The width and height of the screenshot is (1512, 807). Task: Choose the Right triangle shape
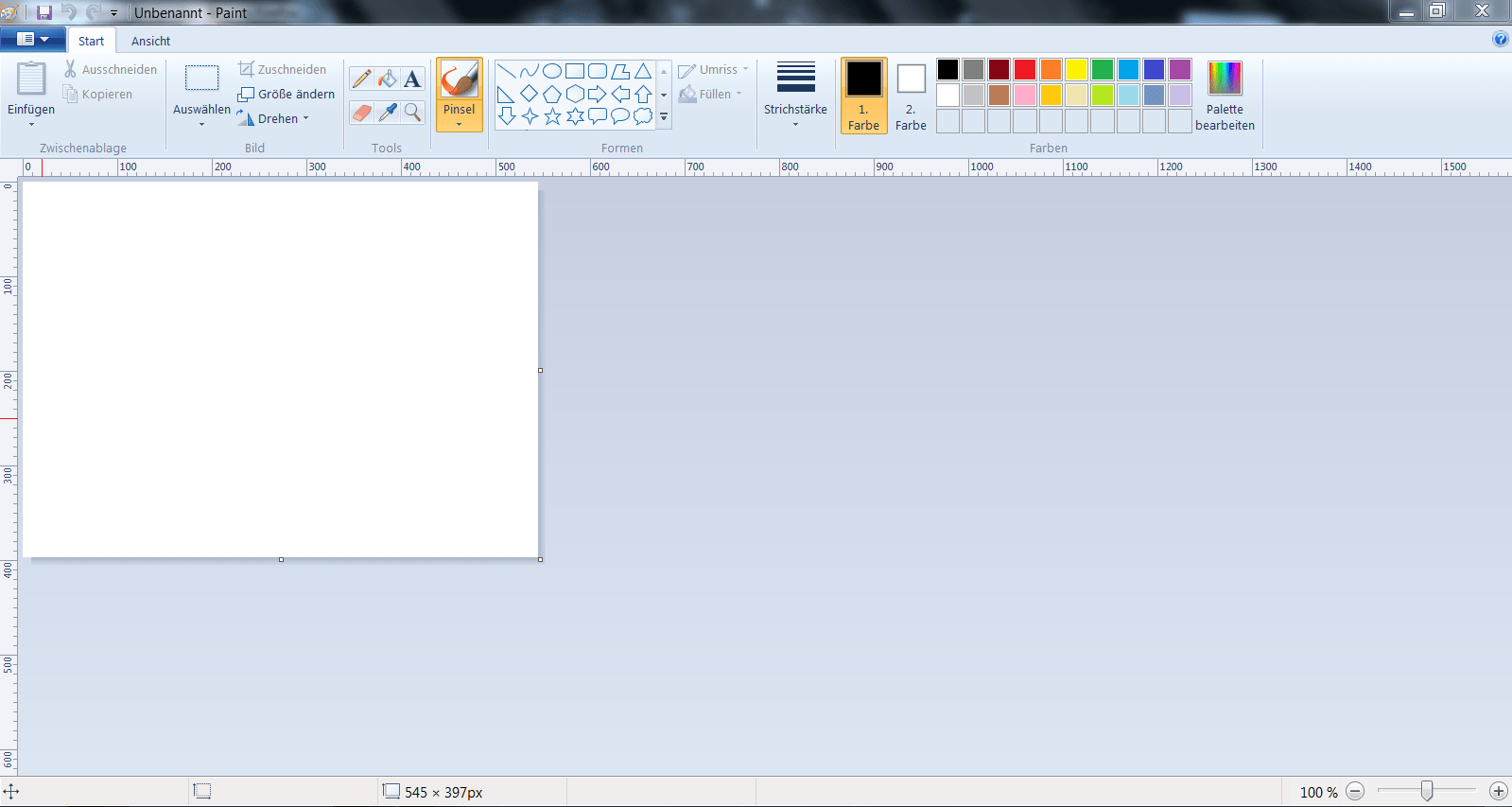tap(506, 94)
